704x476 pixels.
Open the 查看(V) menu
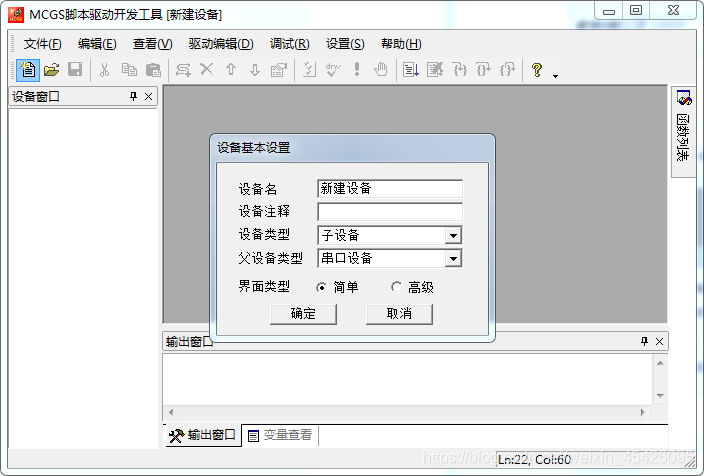(153, 44)
